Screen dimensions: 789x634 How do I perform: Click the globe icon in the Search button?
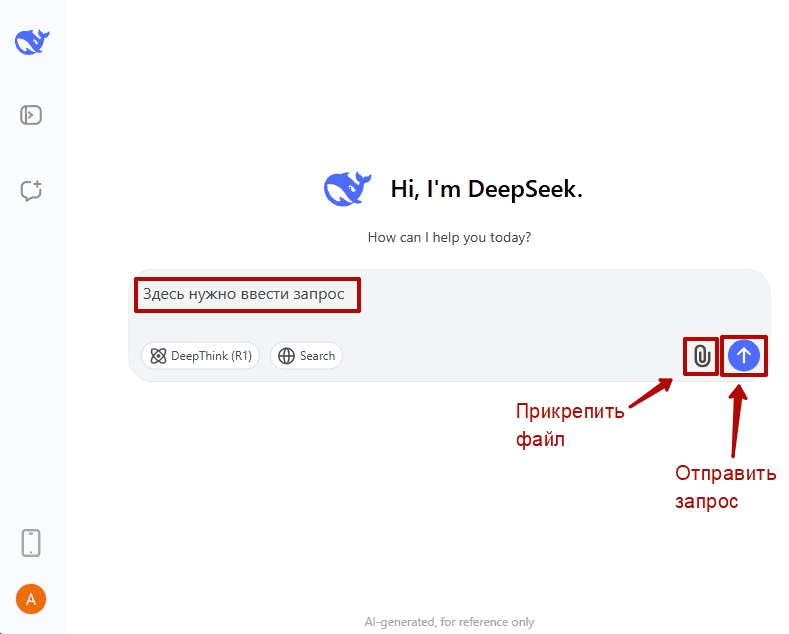click(286, 356)
